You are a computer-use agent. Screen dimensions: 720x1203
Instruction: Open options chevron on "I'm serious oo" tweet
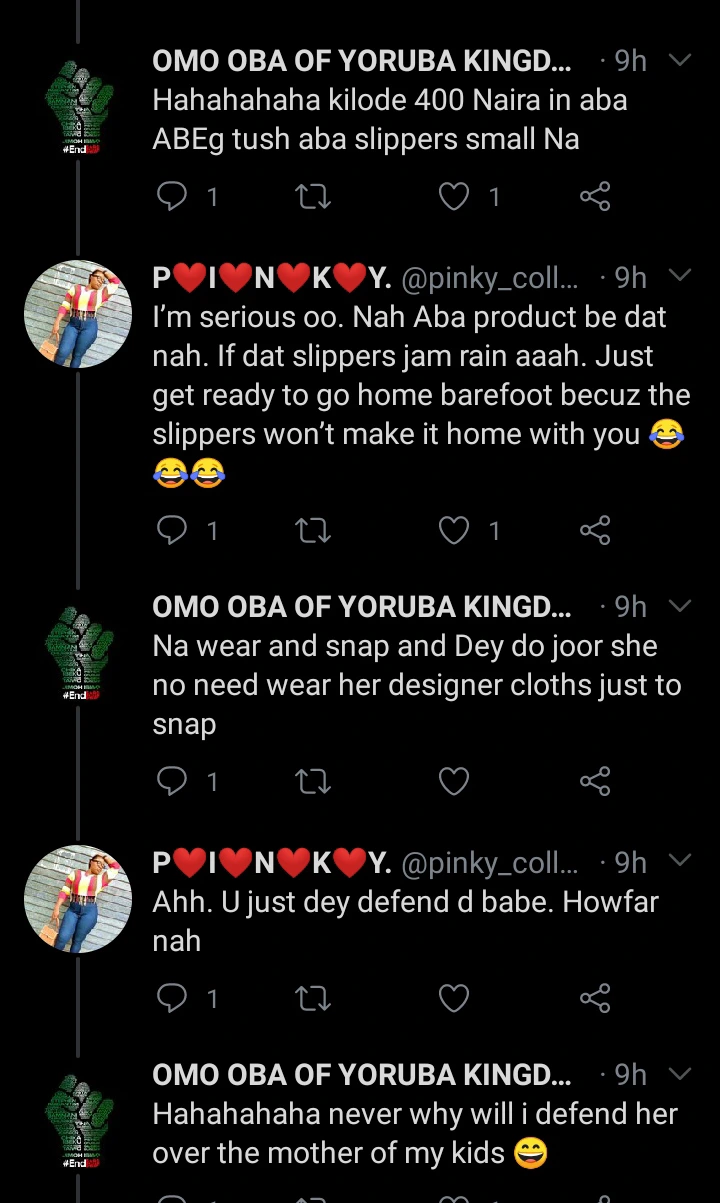pyautogui.click(x=679, y=275)
